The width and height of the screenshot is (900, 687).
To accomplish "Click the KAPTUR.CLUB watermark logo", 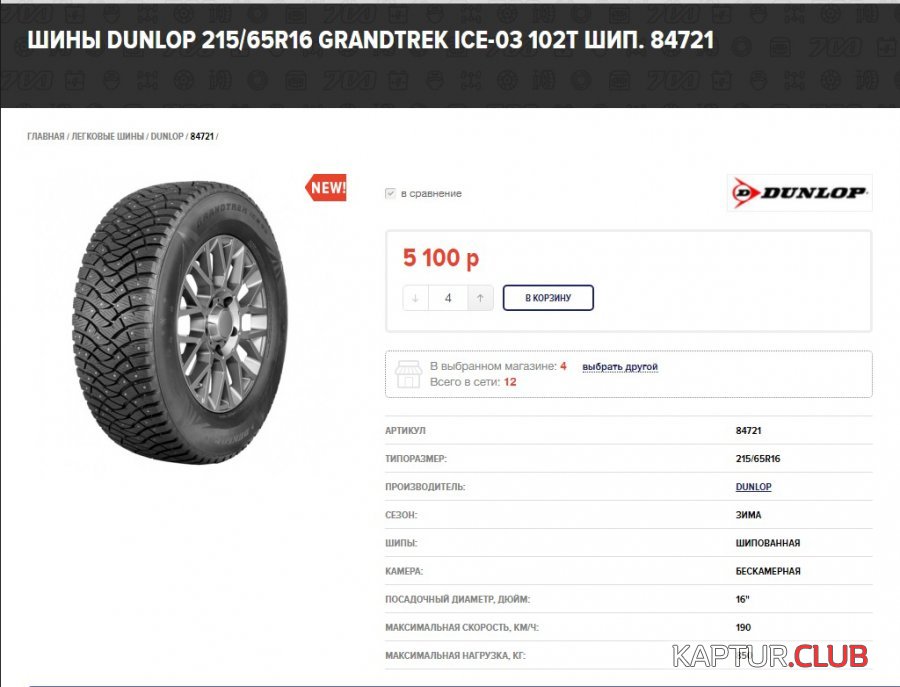I will (x=770, y=656).
